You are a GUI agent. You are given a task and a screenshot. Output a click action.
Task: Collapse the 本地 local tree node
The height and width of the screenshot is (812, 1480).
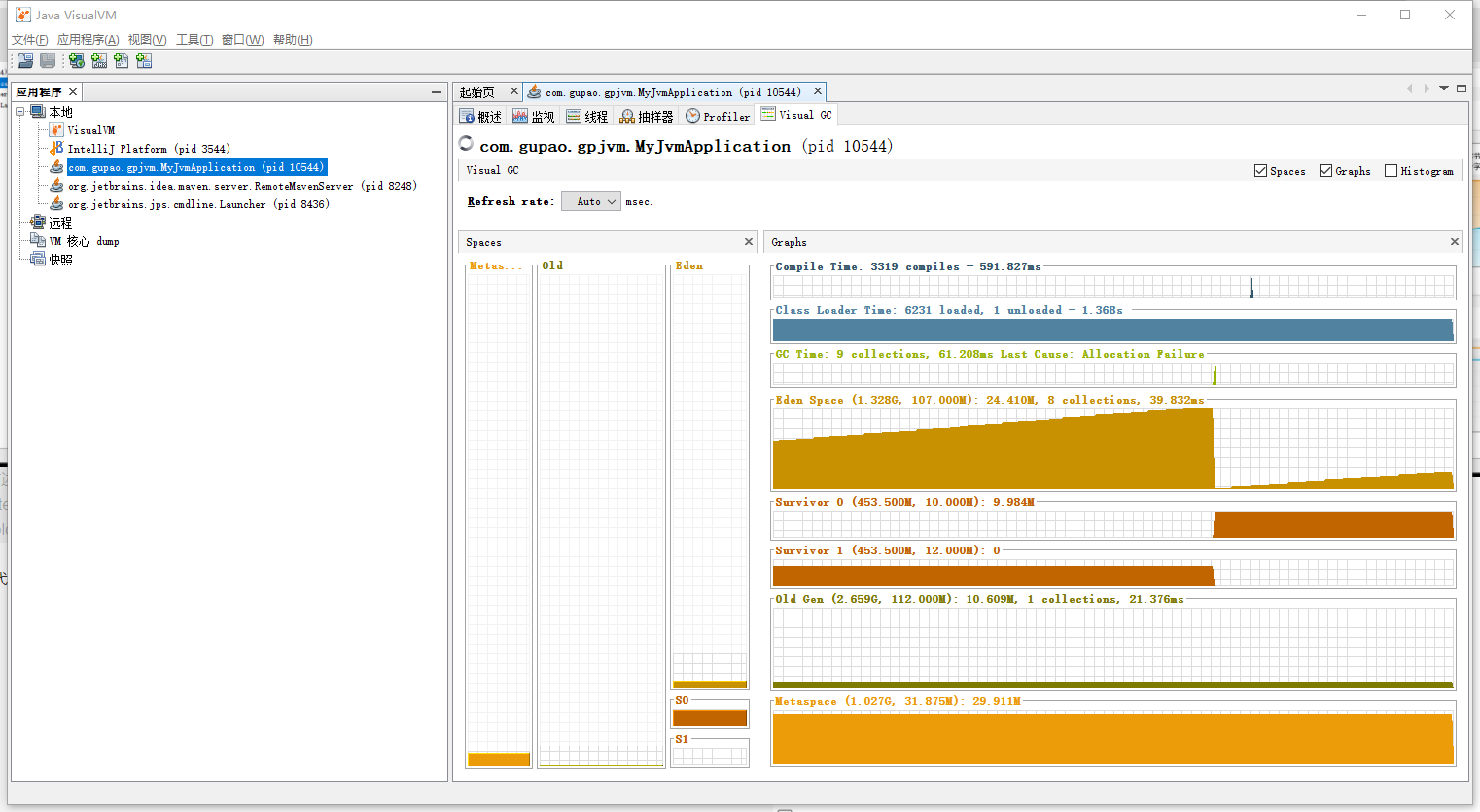pos(19,112)
